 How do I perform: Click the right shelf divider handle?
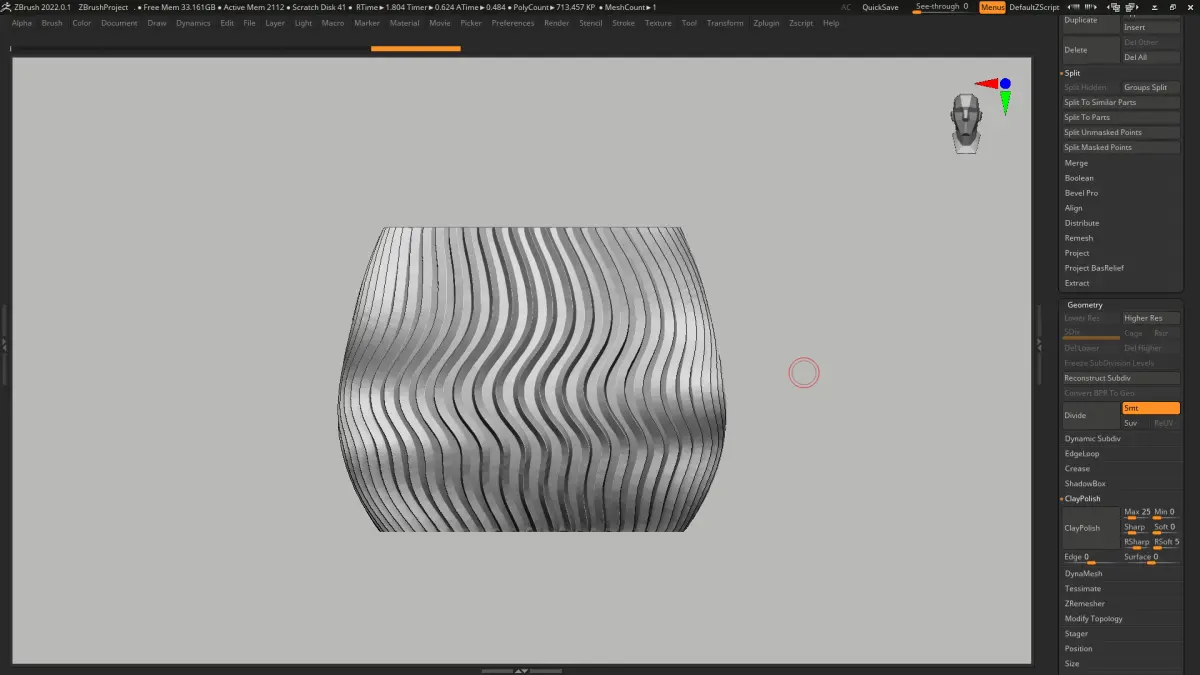pos(1039,343)
